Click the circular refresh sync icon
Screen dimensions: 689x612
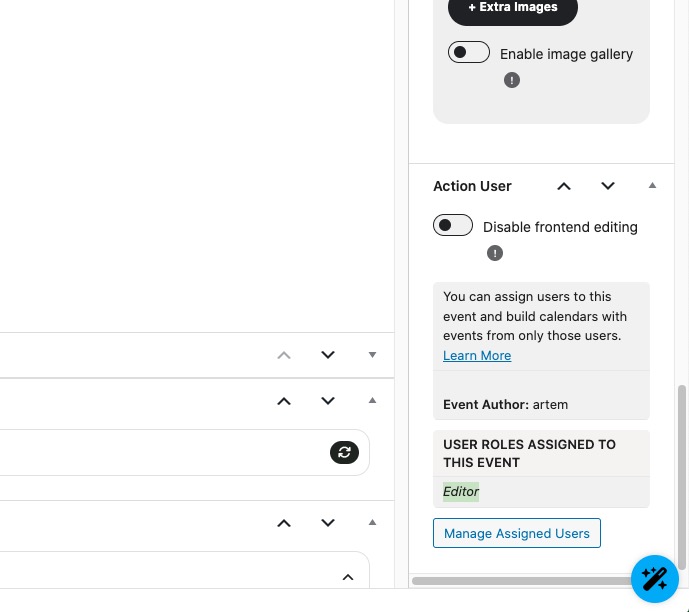click(344, 453)
